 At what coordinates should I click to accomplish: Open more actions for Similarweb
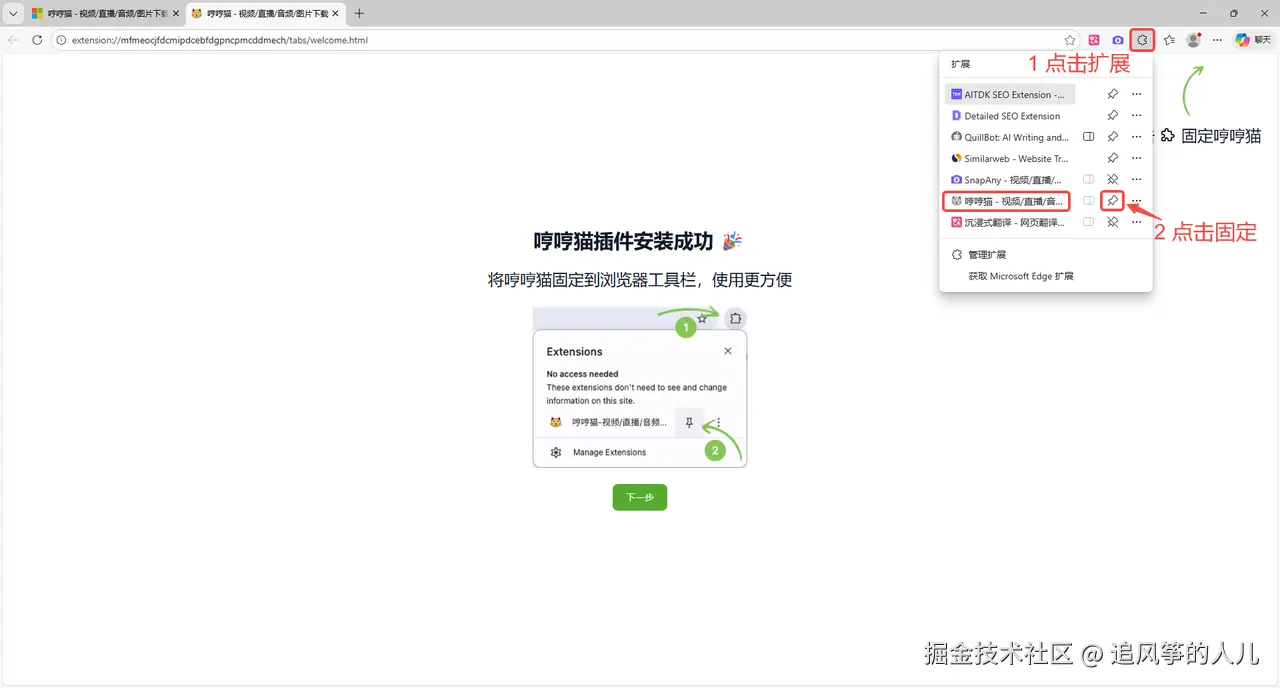(x=1136, y=158)
